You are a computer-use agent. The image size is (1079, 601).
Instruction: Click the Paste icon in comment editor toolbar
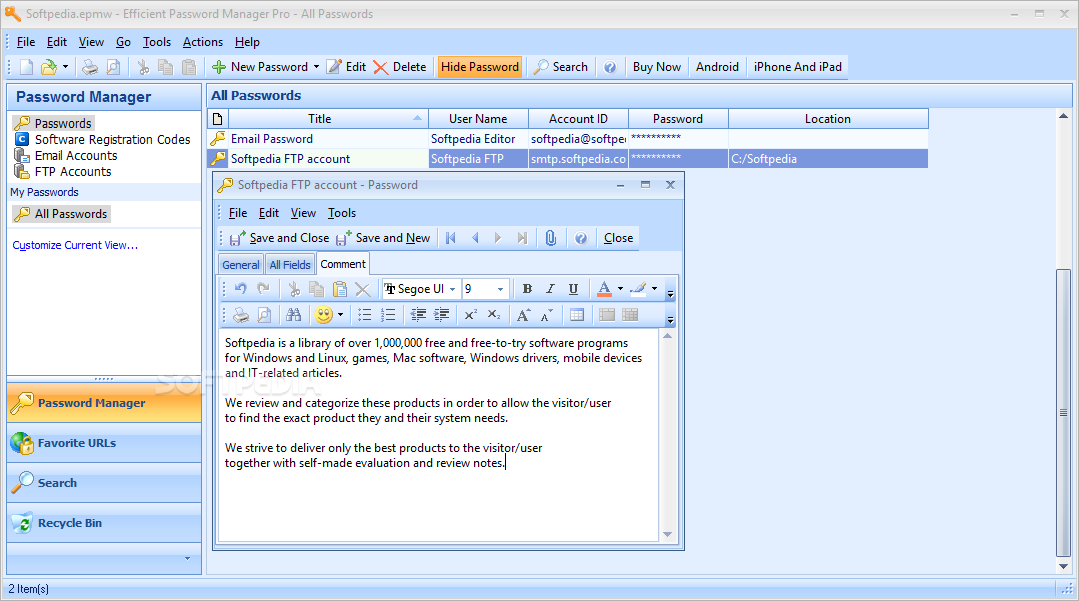click(339, 289)
